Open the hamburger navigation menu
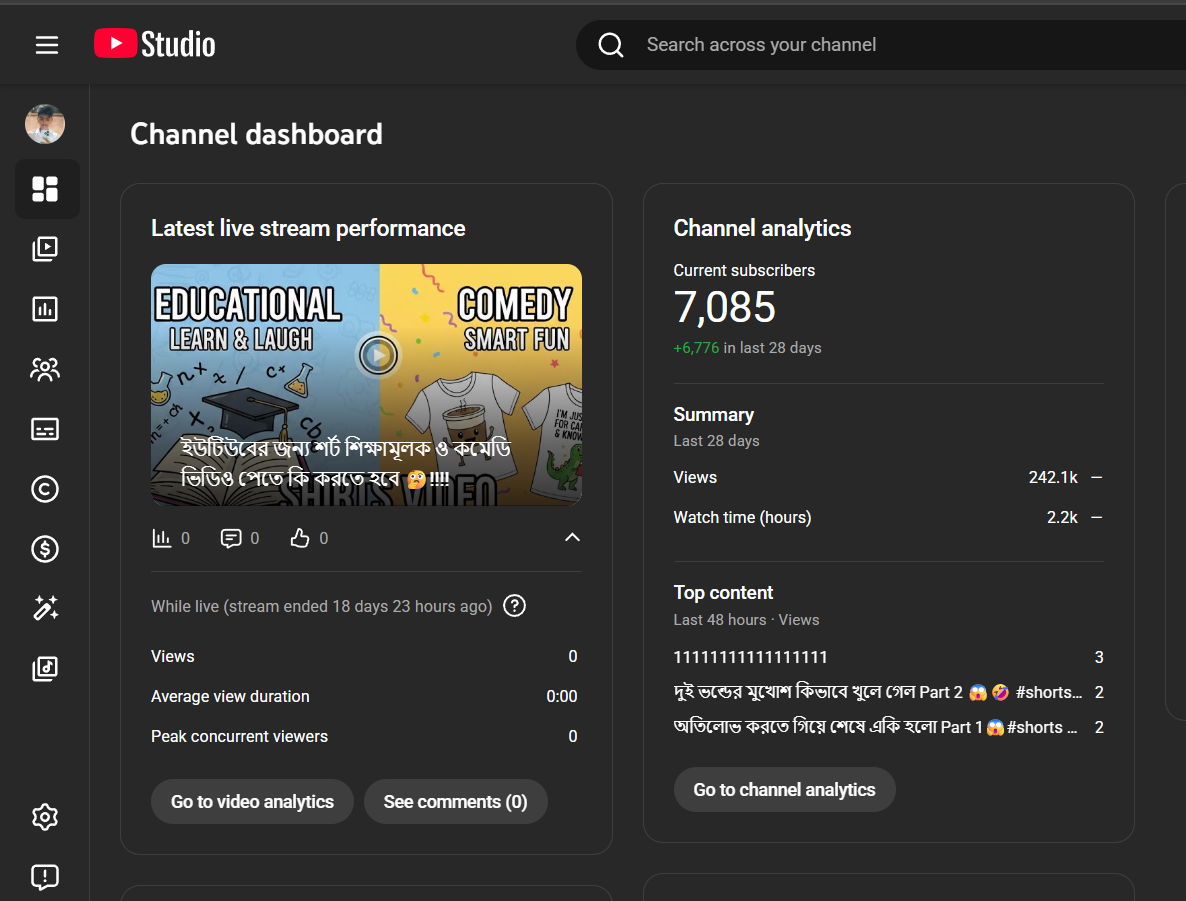This screenshot has height=901, width=1186. [47, 45]
